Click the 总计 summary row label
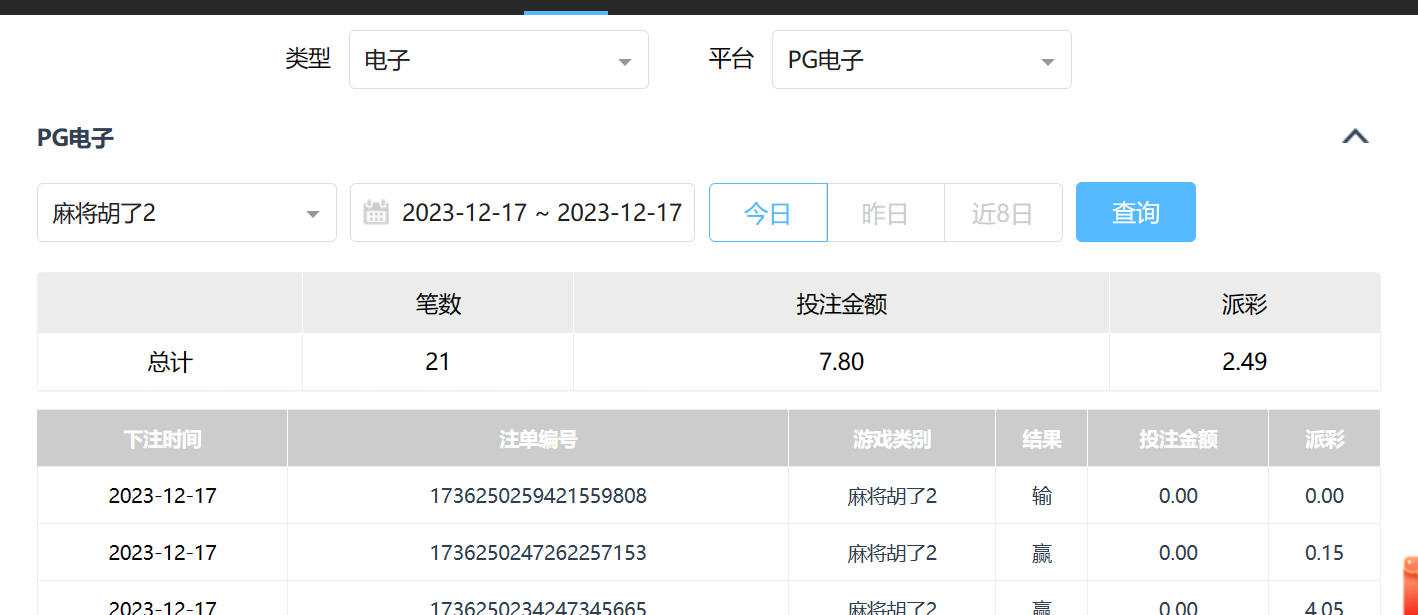The height and width of the screenshot is (615, 1418). click(169, 362)
